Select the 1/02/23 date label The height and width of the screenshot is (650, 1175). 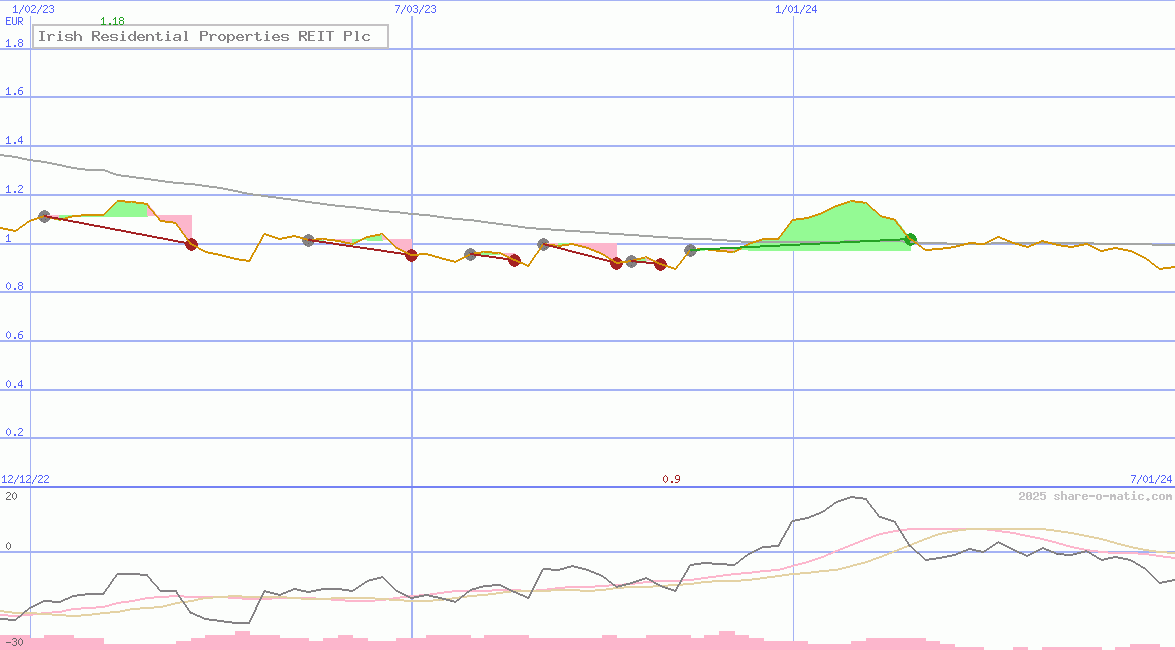[x=33, y=7]
